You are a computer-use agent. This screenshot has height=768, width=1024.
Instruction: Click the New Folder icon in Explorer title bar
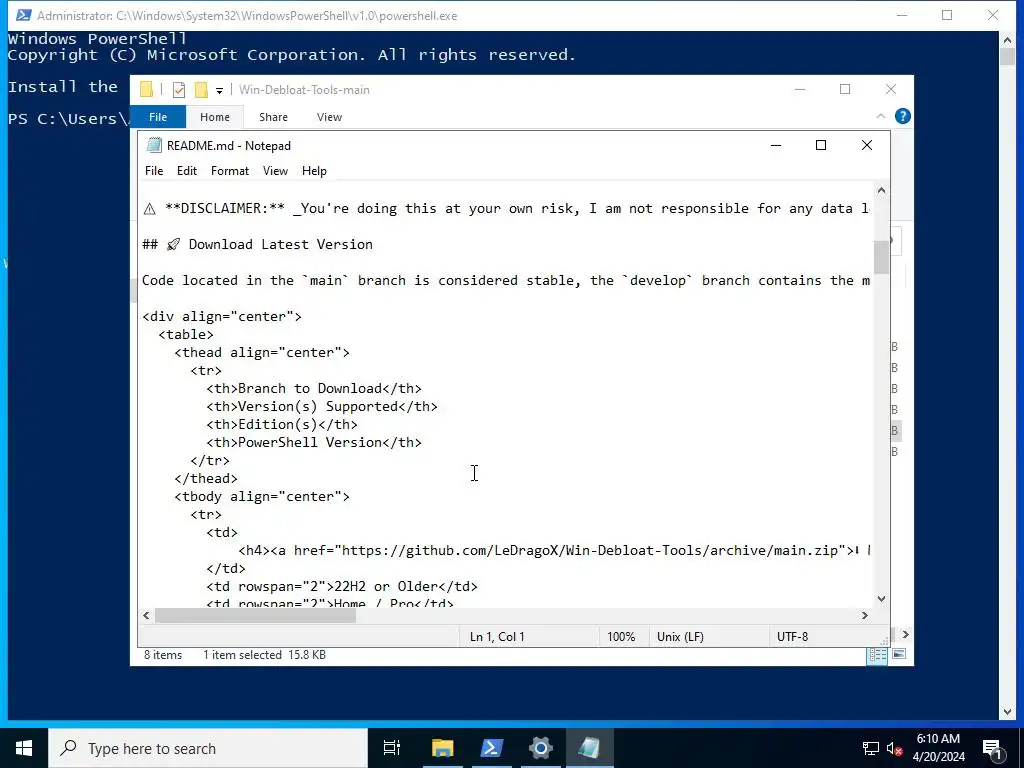click(x=202, y=89)
